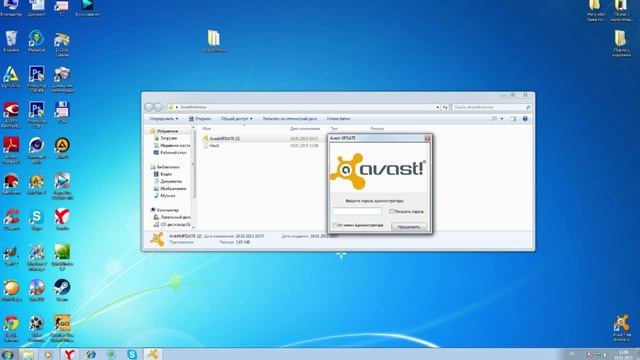Select the Steam desktop icon

pyautogui.click(x=62, y=290)
